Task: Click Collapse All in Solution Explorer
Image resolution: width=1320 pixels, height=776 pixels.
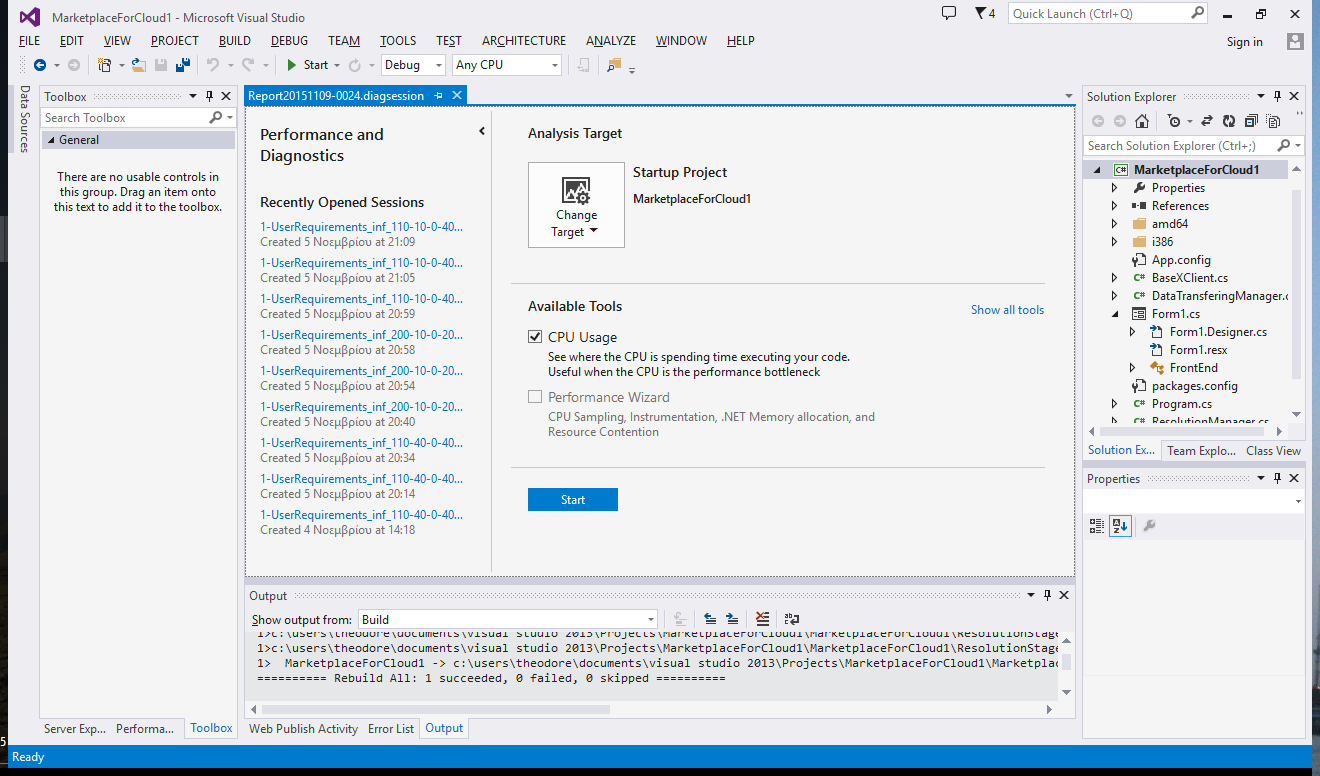Action: pos(1251,121)
